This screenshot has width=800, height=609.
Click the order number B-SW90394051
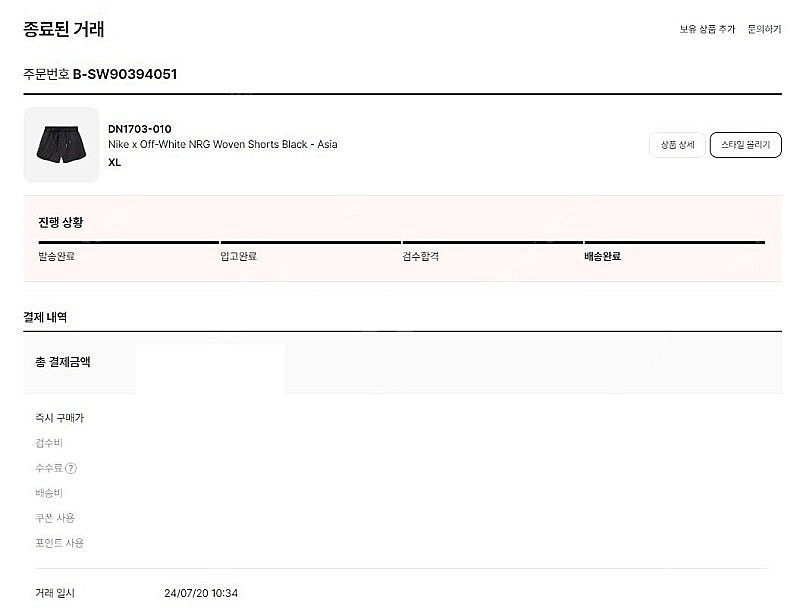coord(124,74)
